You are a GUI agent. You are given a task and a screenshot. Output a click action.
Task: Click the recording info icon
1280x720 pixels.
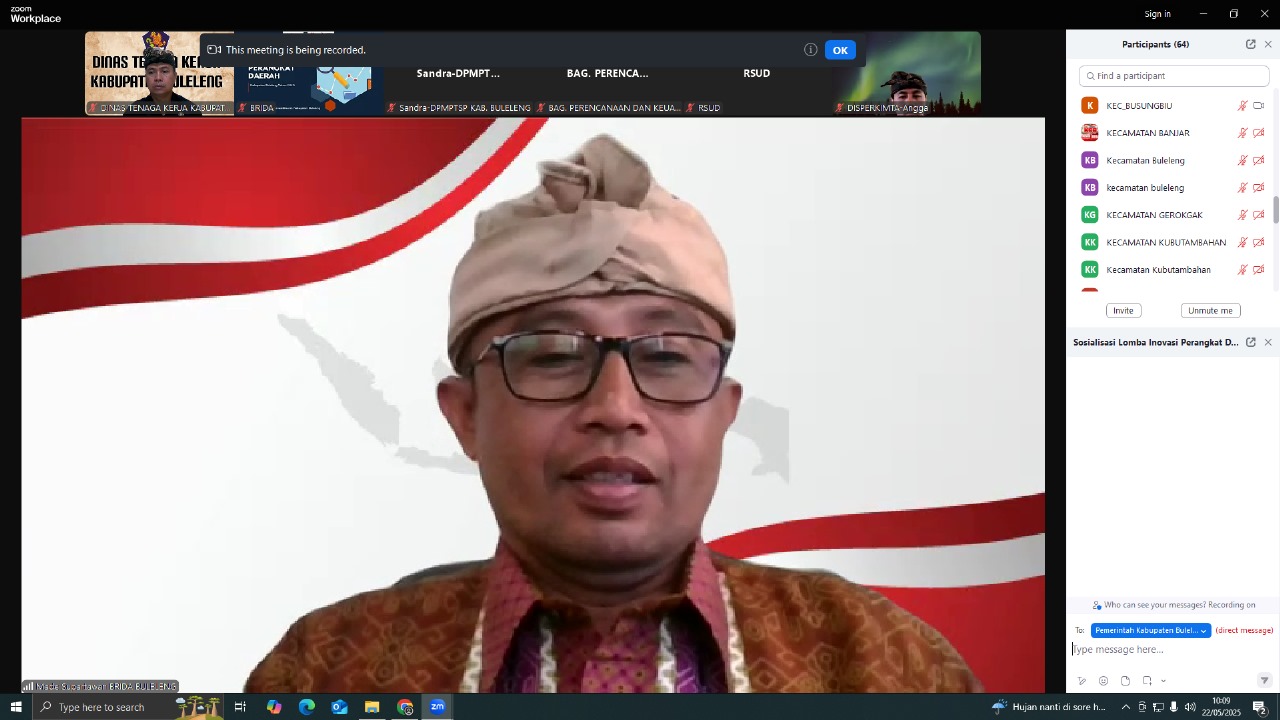pos(810,50)
